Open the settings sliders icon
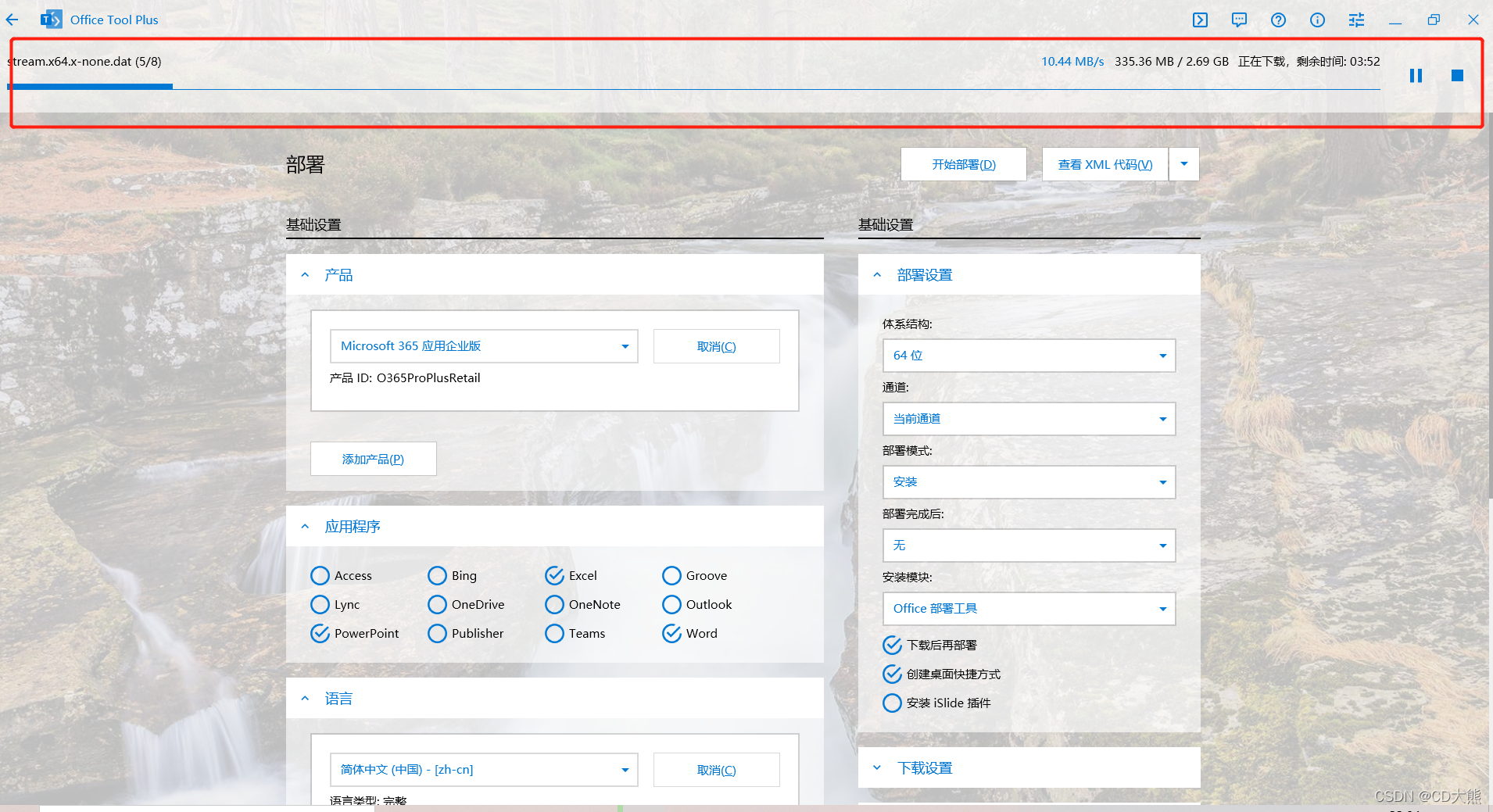1493x812 pixels. 1356,20
